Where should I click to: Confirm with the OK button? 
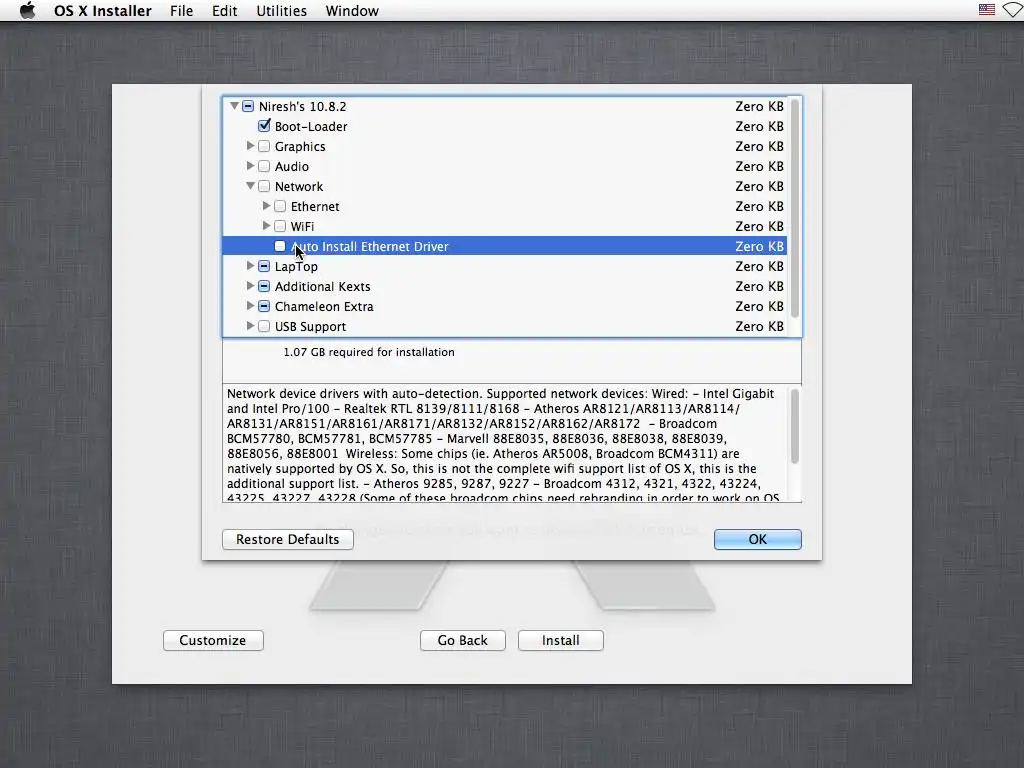(758, 539)
